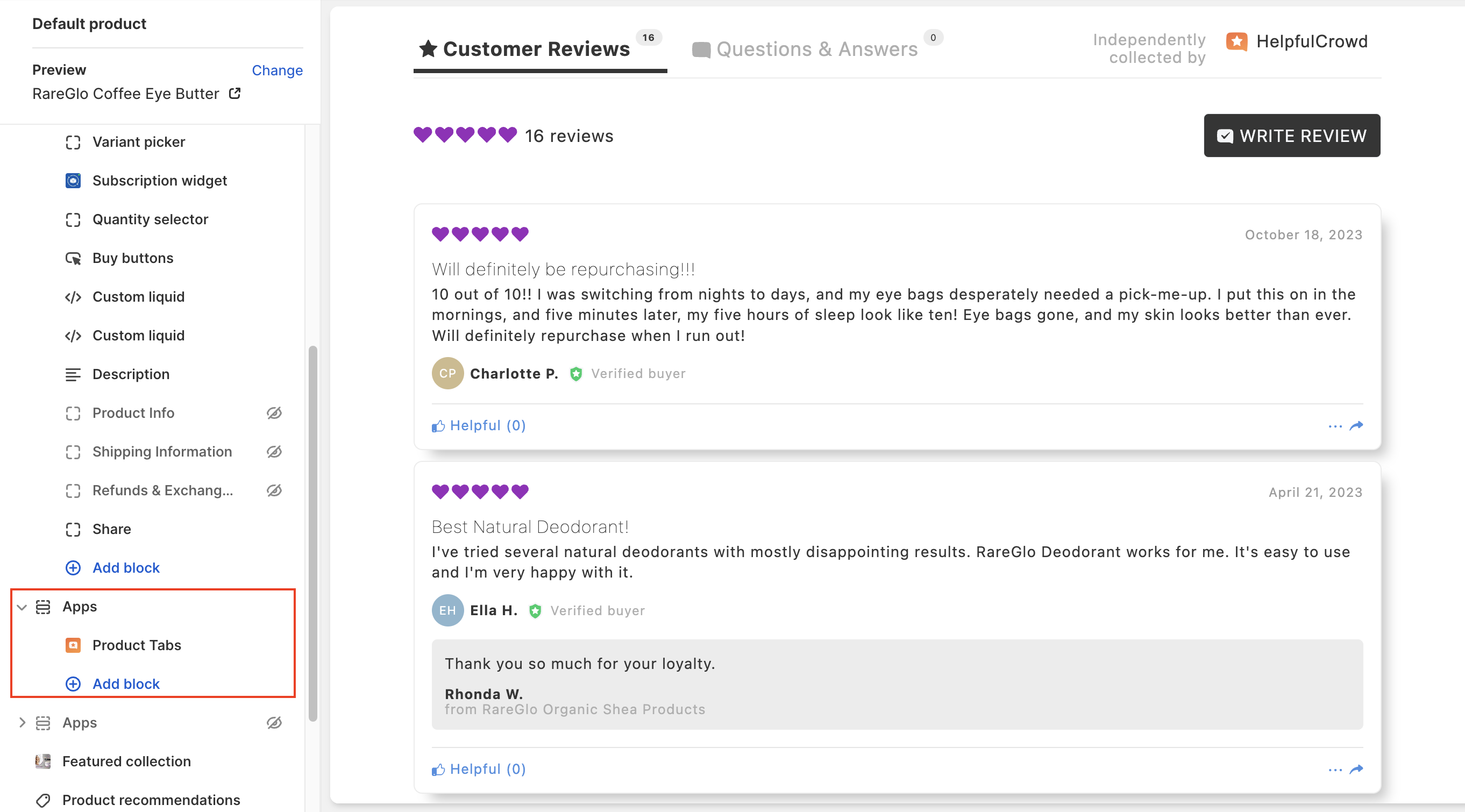
Task: Mark Charlotte P.'s review as Helpful
Action: tap(479, 425)
